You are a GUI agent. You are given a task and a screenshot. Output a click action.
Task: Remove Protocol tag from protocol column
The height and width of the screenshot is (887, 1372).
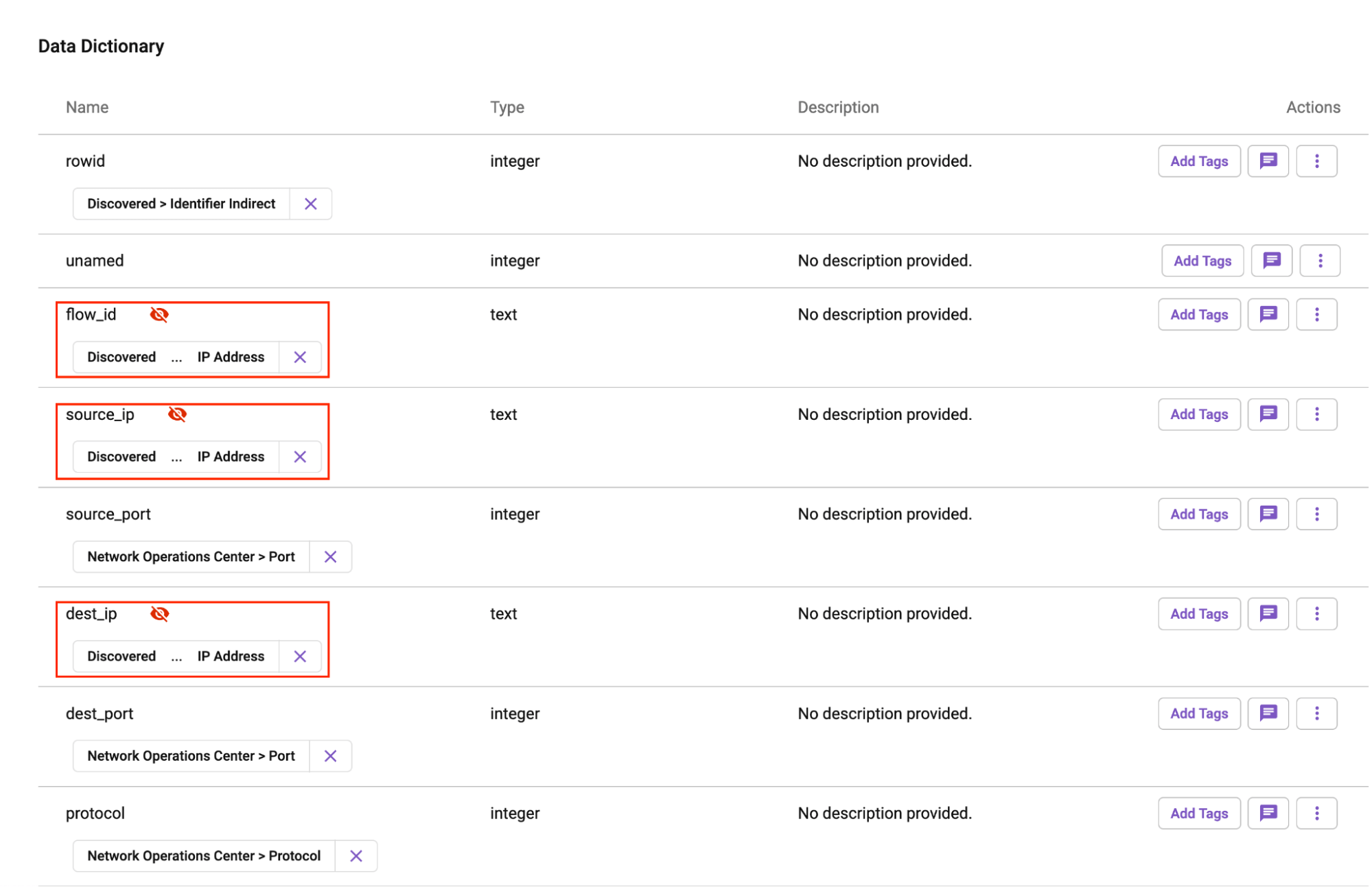[356, 856]
